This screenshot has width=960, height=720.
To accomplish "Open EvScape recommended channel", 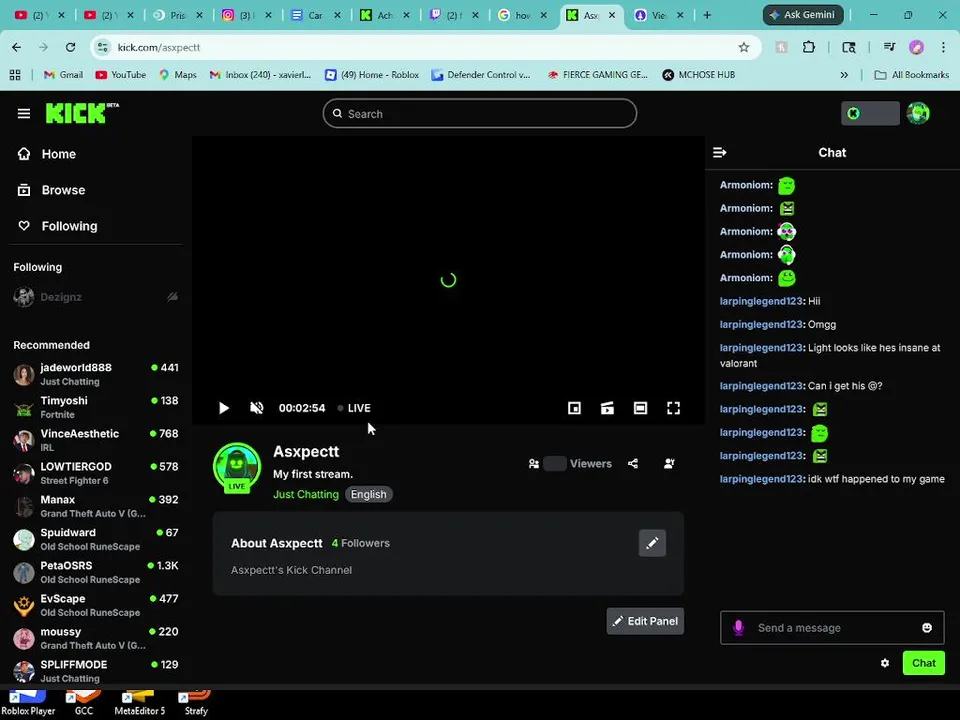I will pyautogui.click(x=96, y=606).
